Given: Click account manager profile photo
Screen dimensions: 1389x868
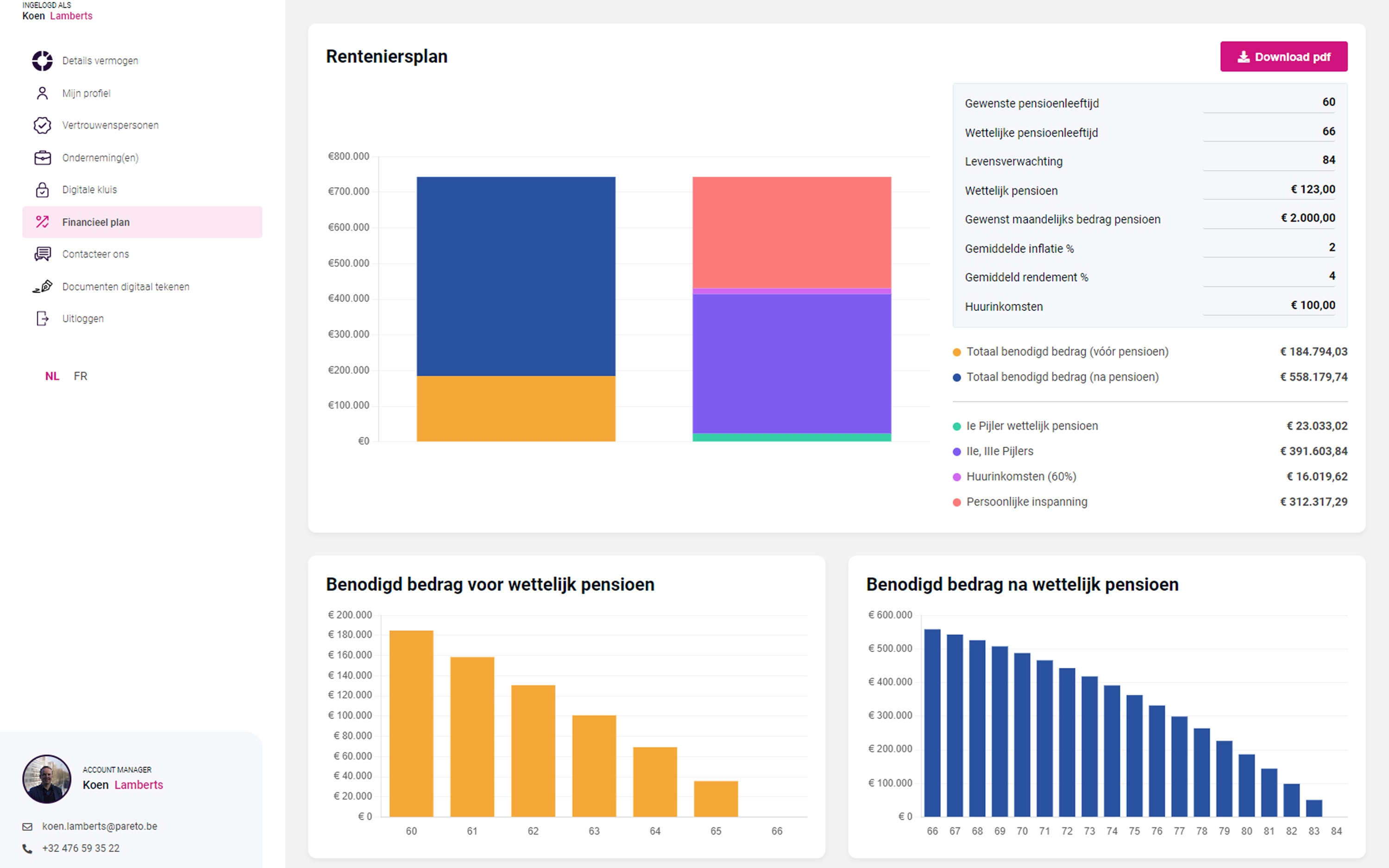Looking at the screenshot, I should 46,779.
